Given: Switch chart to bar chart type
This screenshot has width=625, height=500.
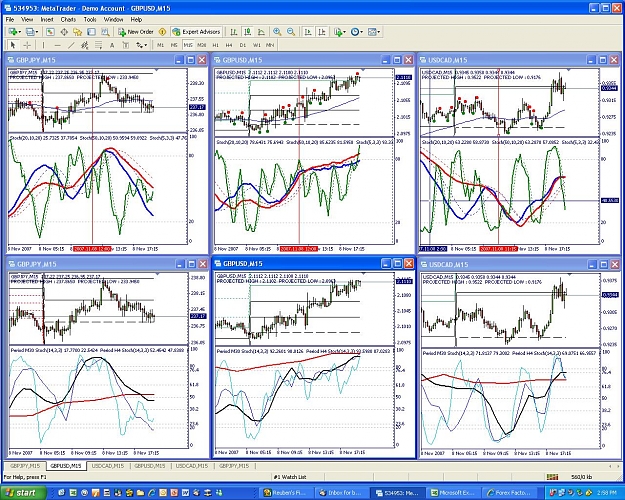Looking at the screenshot, I should pos(234,32).
